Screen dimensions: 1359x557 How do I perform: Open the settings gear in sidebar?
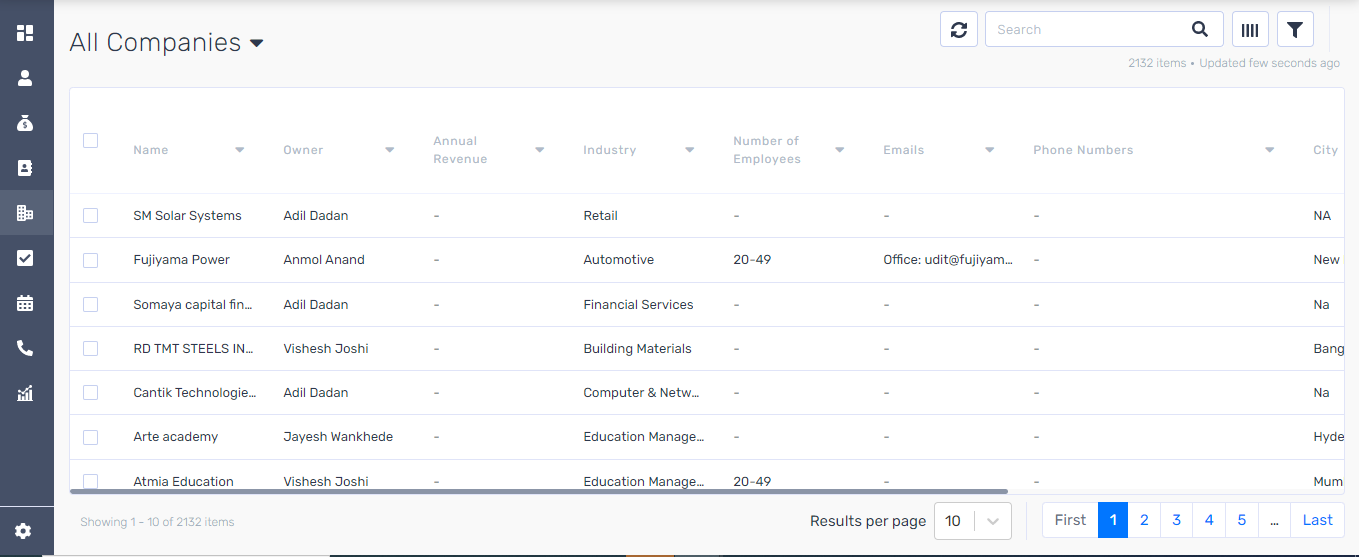pyautogui.click(x=24, y=531)
